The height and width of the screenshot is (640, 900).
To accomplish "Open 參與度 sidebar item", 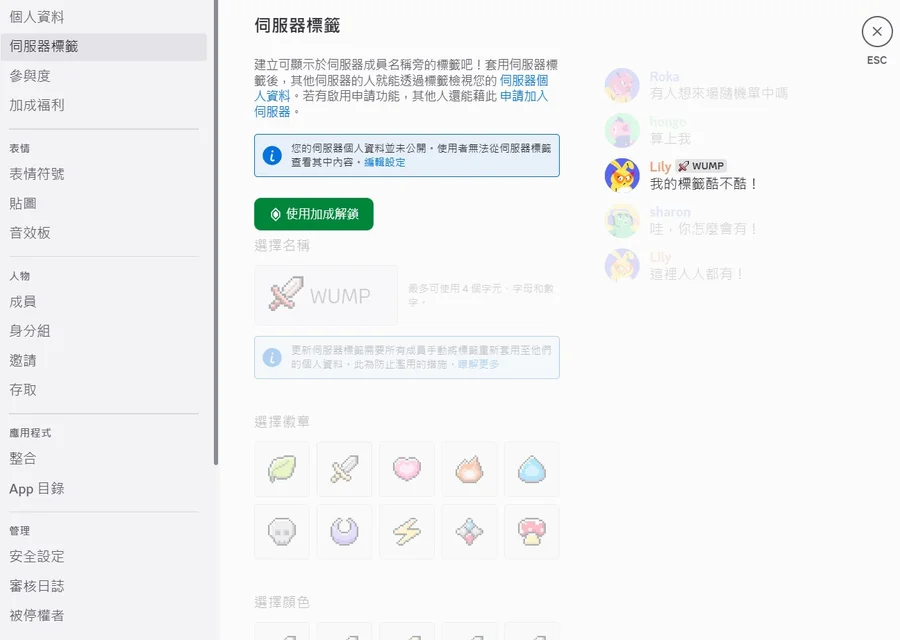I will [104, 76].
